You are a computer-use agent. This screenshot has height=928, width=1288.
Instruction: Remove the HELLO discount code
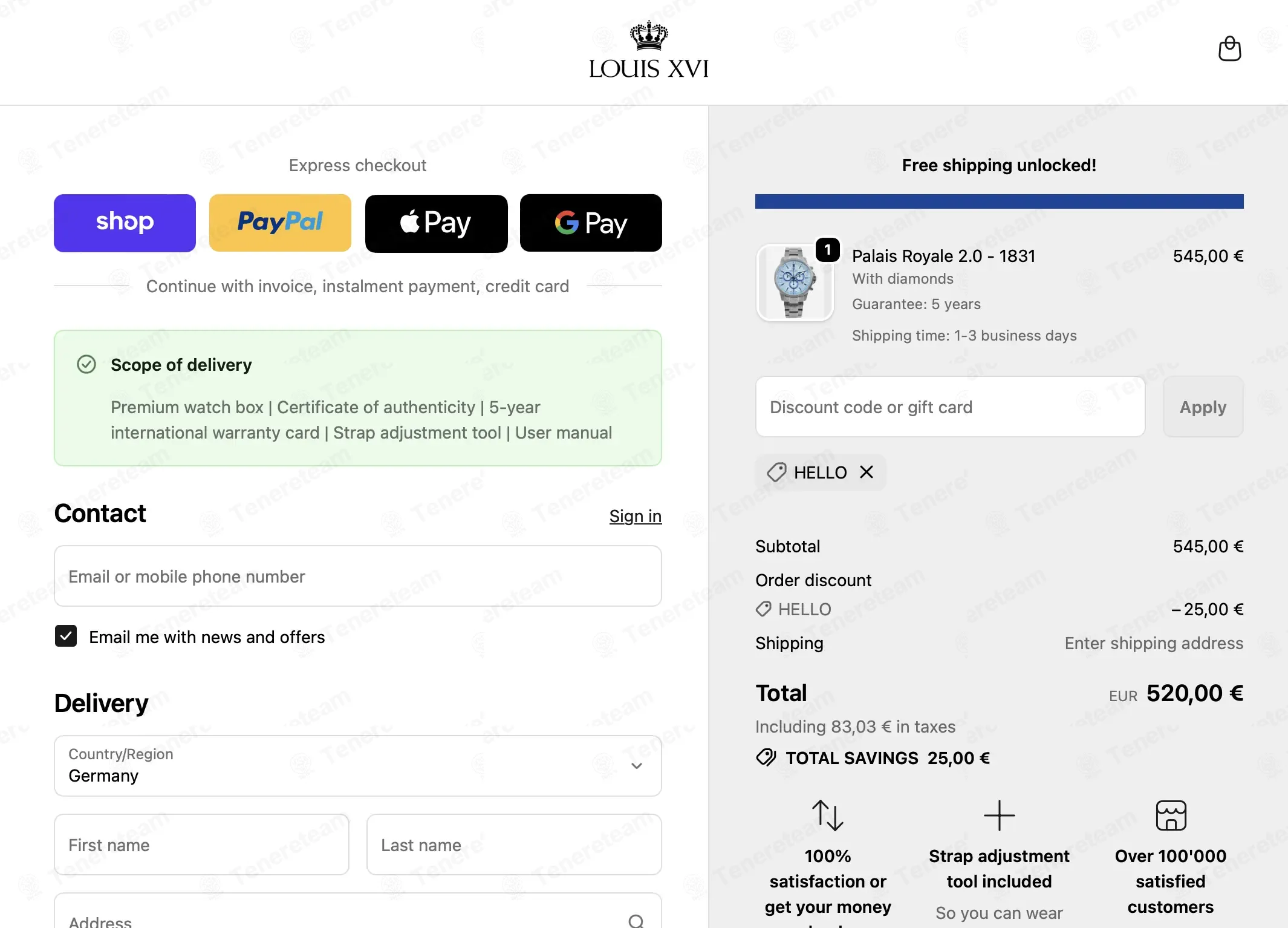coord(867,472)
